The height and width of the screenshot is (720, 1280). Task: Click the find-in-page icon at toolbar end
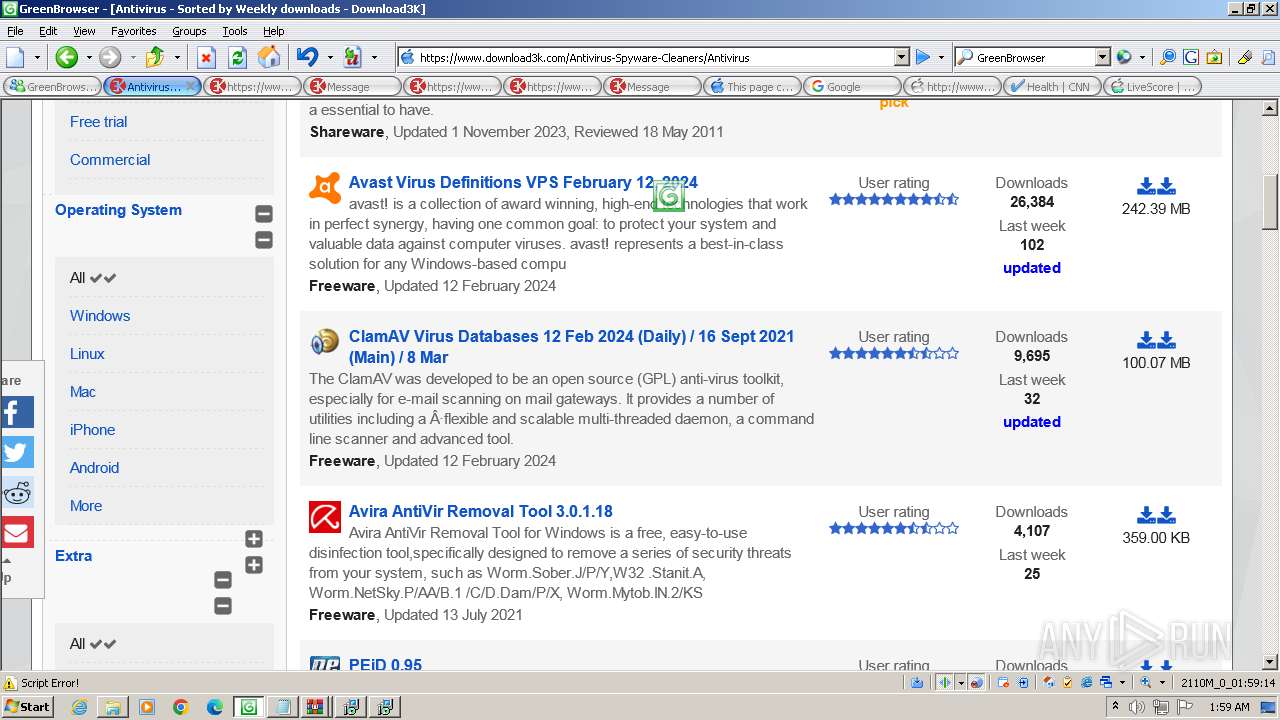pos(1267,57)
